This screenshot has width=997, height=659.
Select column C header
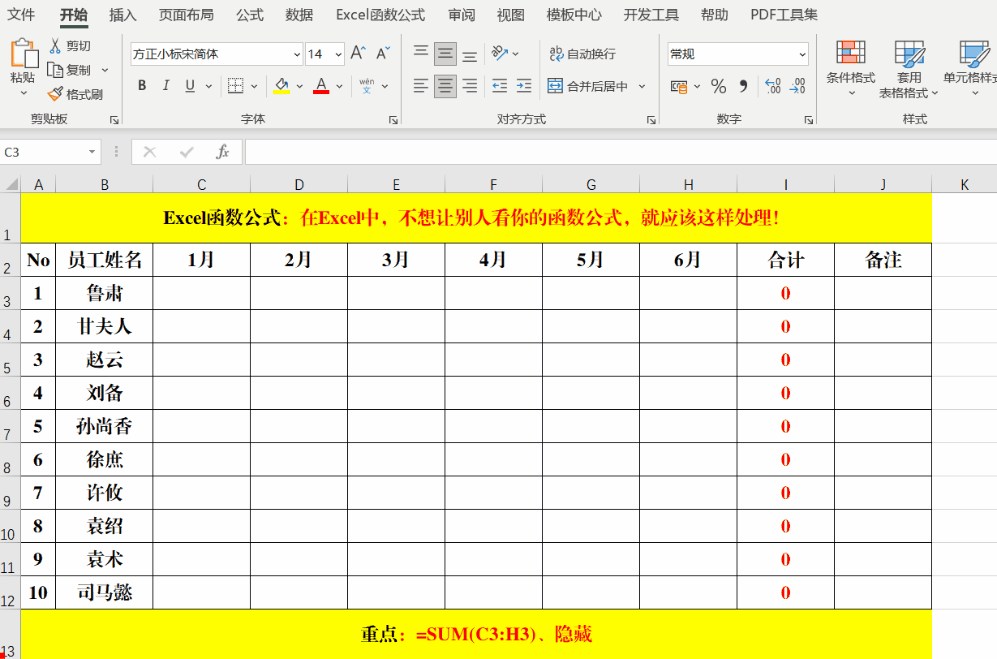click(202, 184)
